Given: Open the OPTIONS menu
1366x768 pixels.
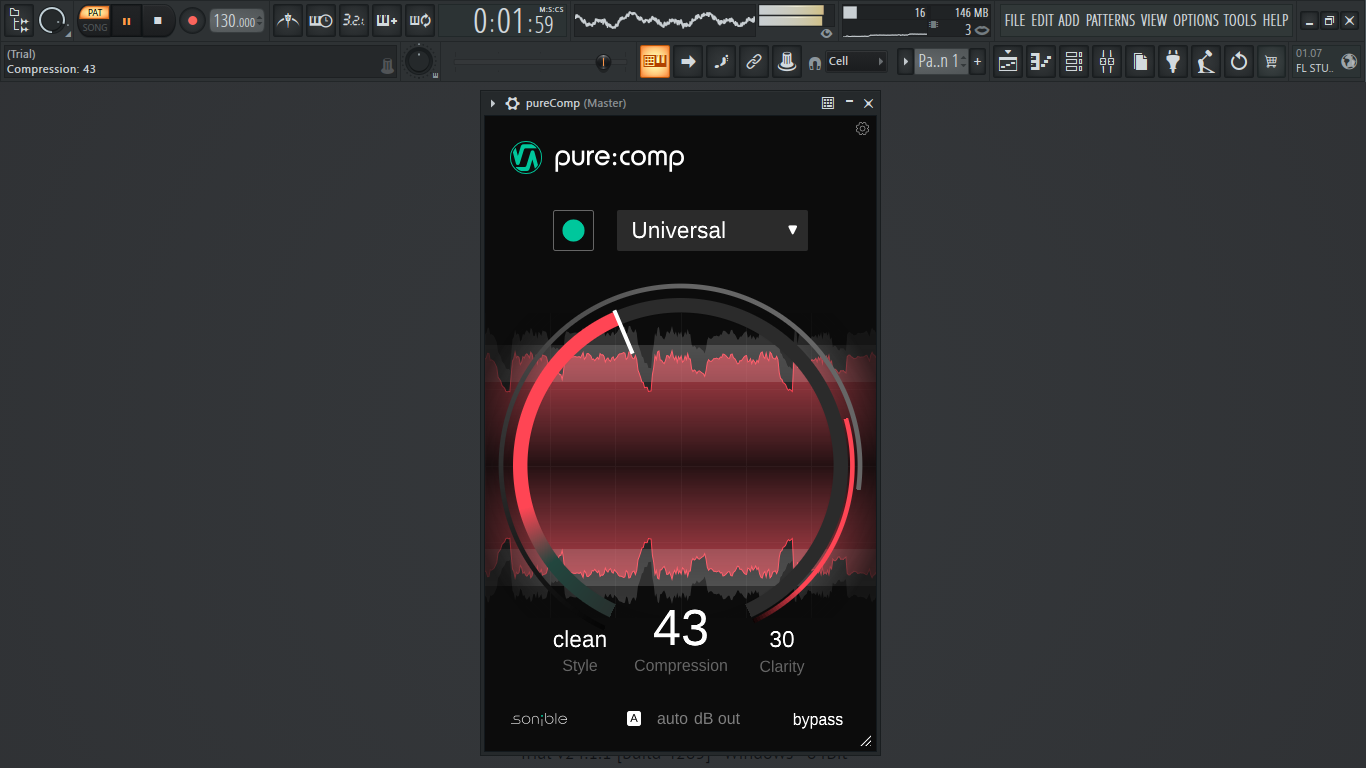Looking at the screenshot, I should [1196, 19].
